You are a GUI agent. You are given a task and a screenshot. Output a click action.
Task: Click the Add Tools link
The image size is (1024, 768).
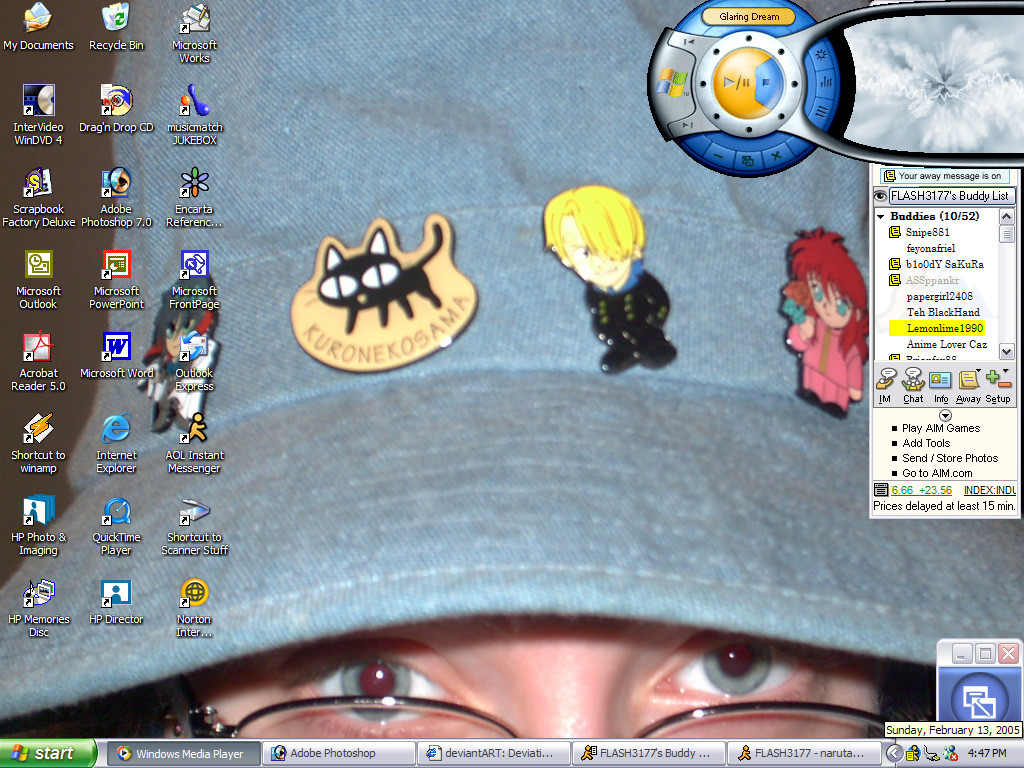tap(926, 443)
